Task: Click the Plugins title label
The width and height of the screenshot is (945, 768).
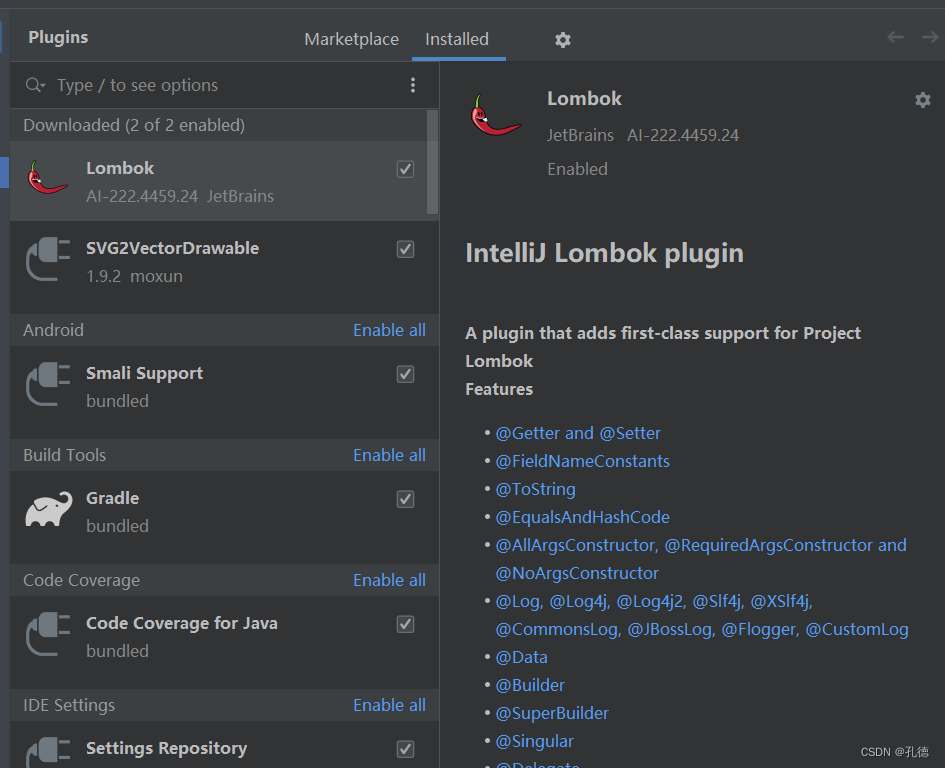Action: [x=58, y=37]
